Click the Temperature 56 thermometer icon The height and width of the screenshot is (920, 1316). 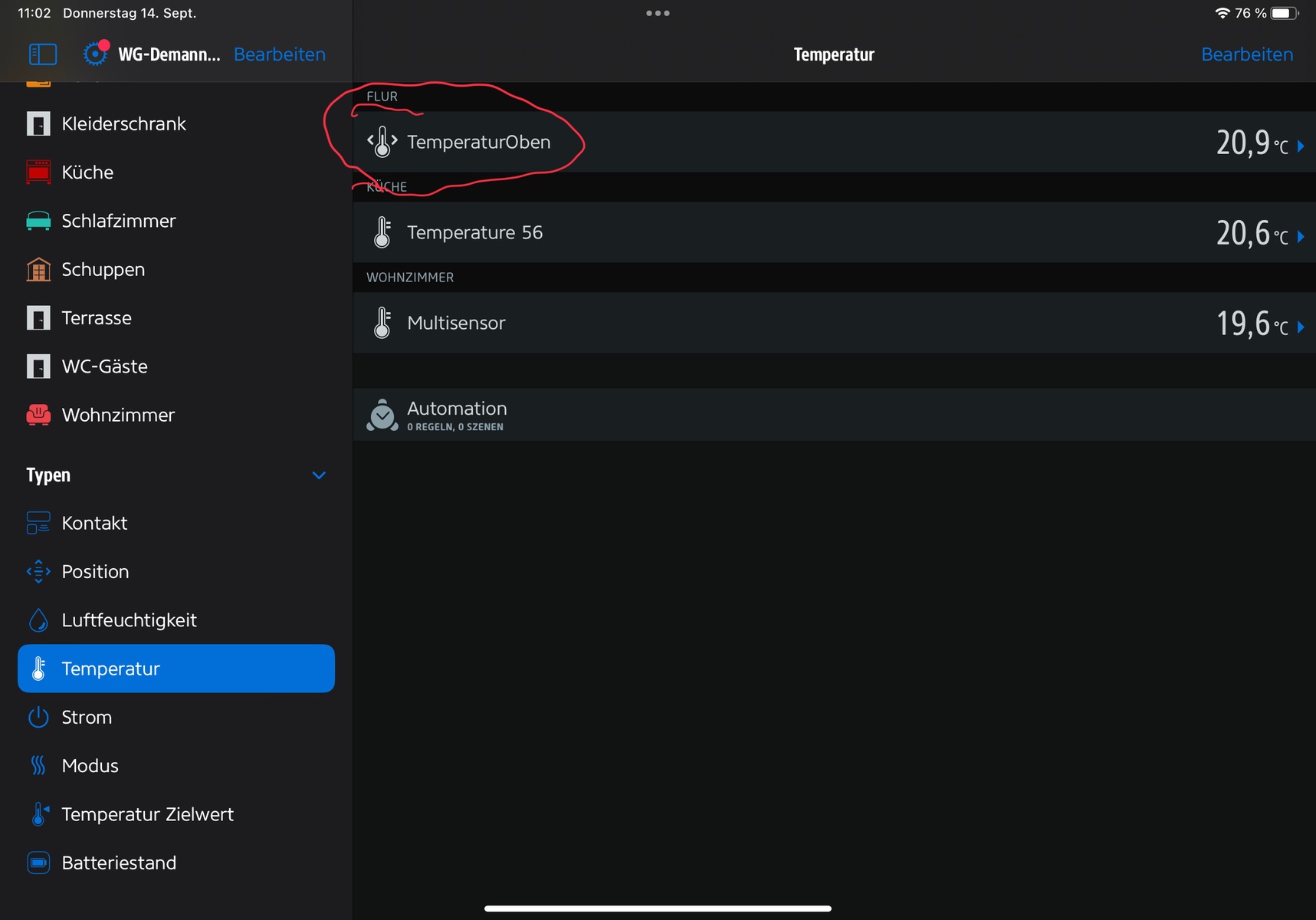coord(382,232)
